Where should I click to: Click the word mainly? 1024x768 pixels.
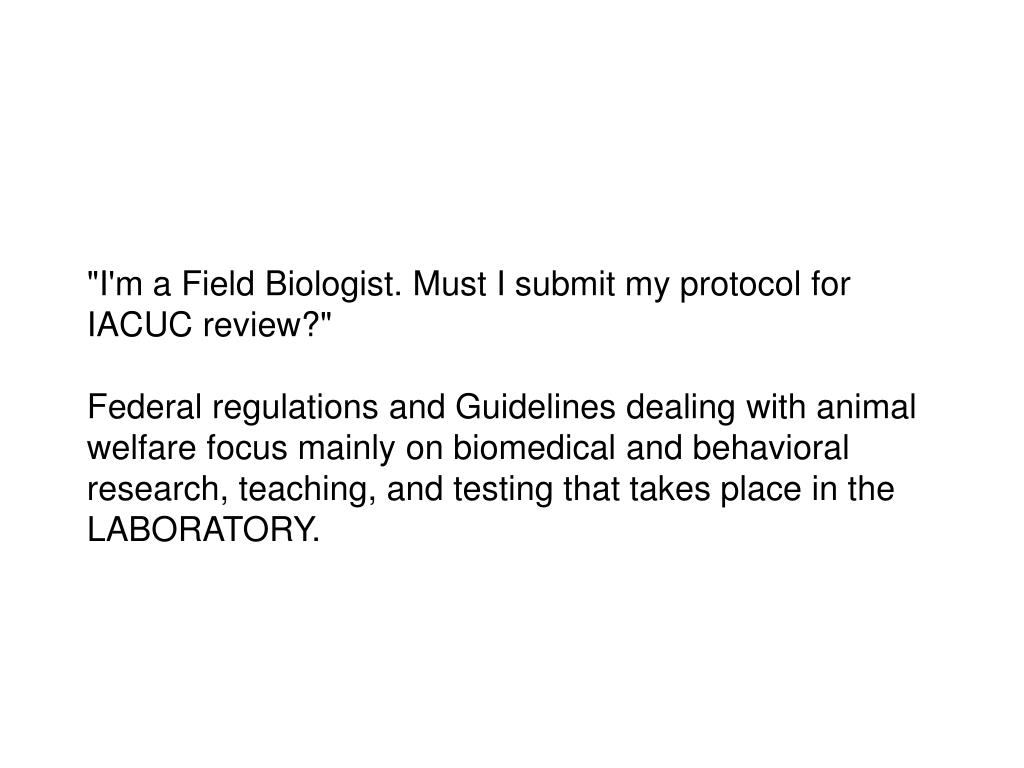coord(347,449)
